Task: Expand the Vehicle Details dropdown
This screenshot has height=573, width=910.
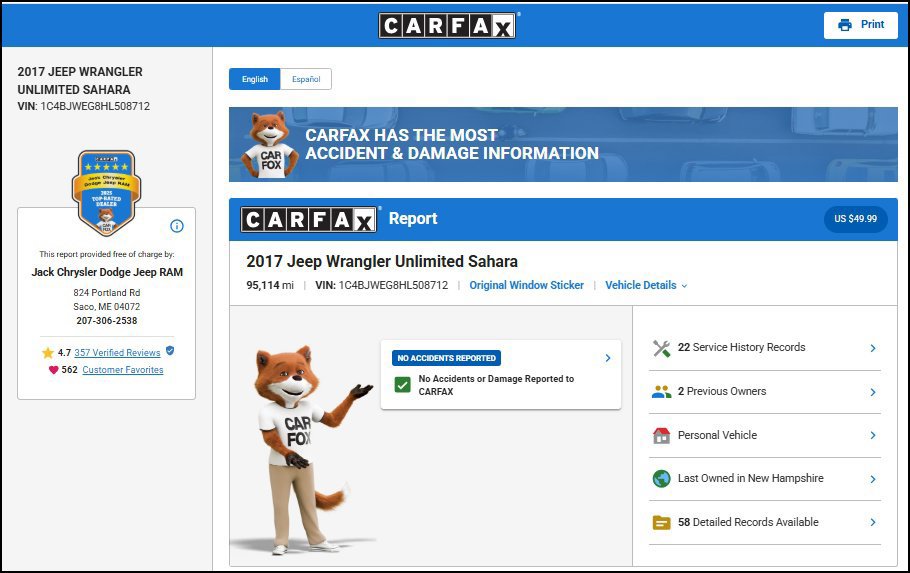Action: click(x=646, y=285)
